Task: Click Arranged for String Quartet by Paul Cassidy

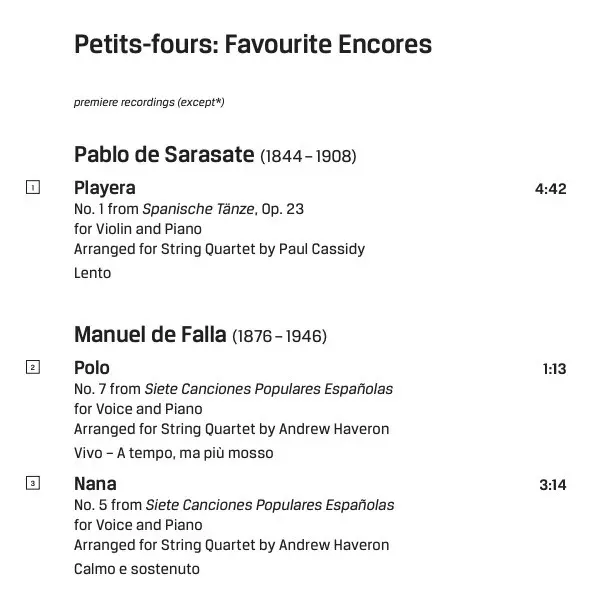Action: 219,249
